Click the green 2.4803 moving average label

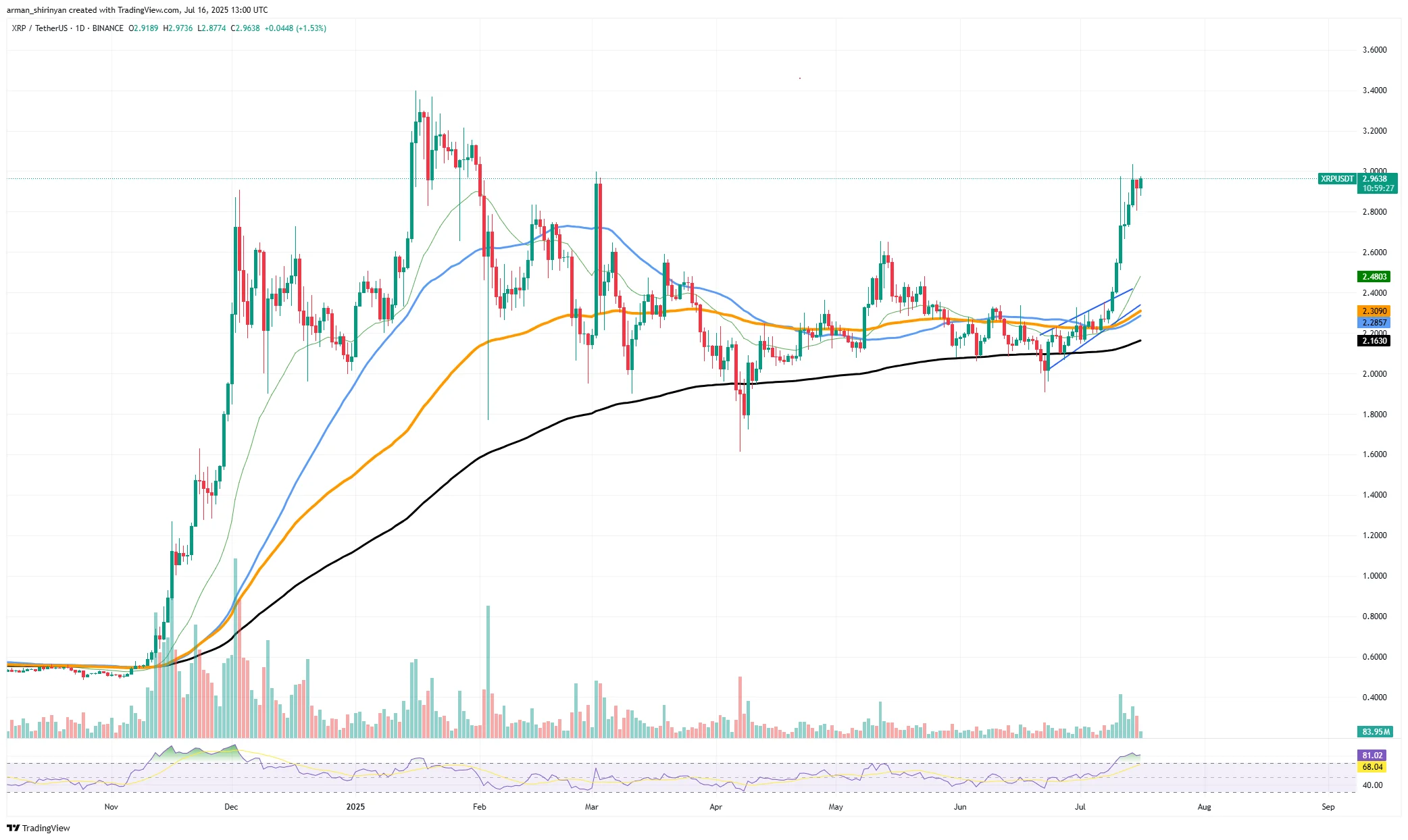click(1374, 277)
